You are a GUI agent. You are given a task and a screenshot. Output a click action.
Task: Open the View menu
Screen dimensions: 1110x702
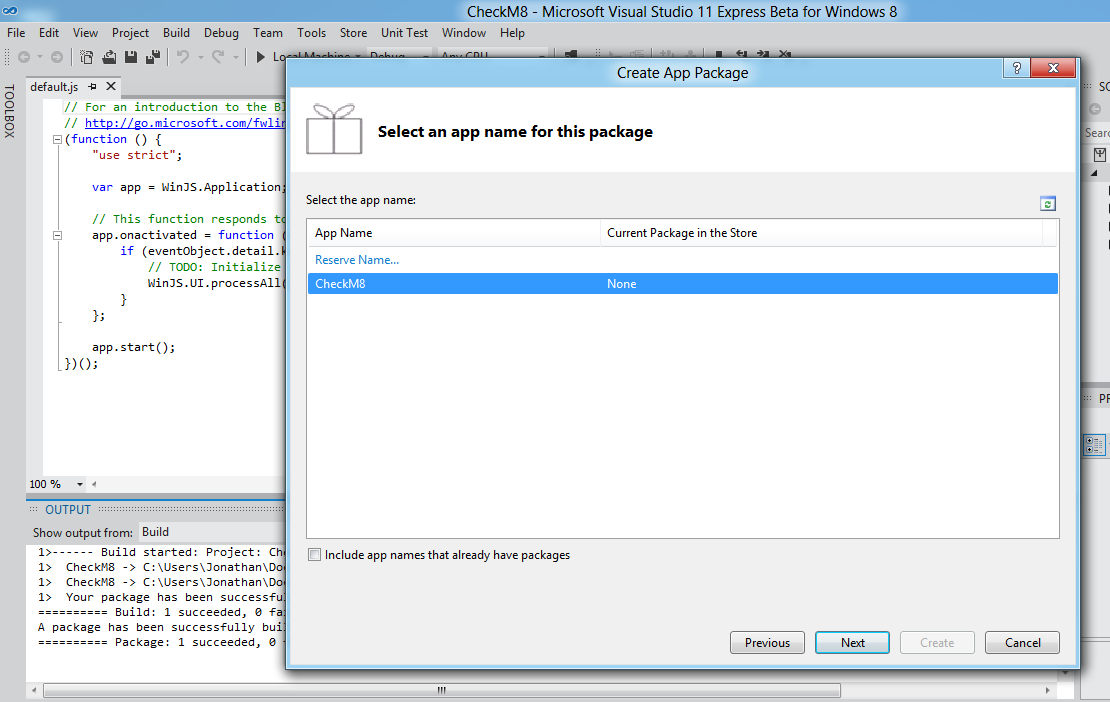coord(85,33)
